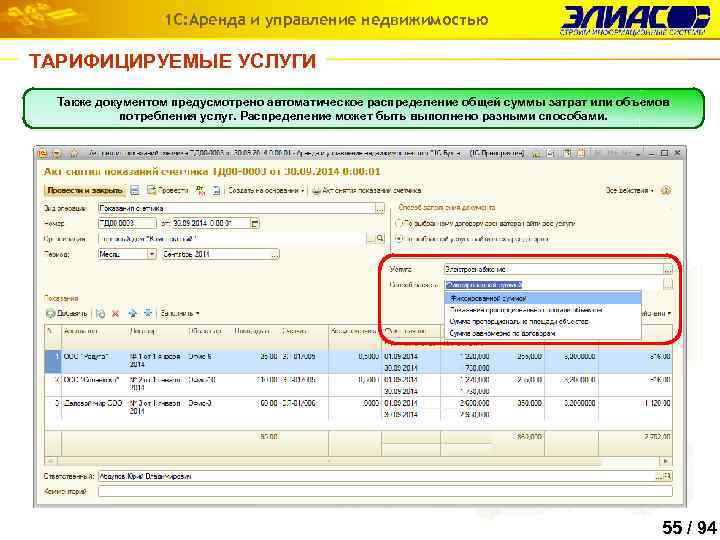Click the print 'Акт снятия показаний счетчика' button
This screenshot has height=540, width=720.
(366, 190)
